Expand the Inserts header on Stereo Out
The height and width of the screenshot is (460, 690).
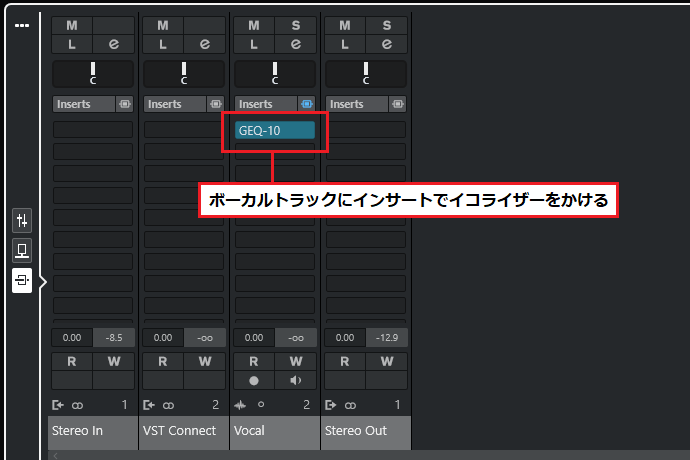coord(357,104)
